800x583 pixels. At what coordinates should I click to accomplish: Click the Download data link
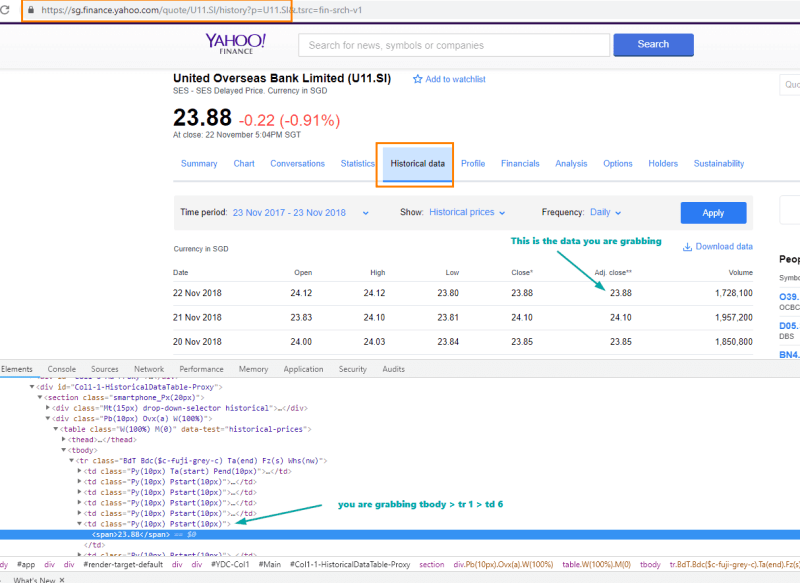[724, 247]
